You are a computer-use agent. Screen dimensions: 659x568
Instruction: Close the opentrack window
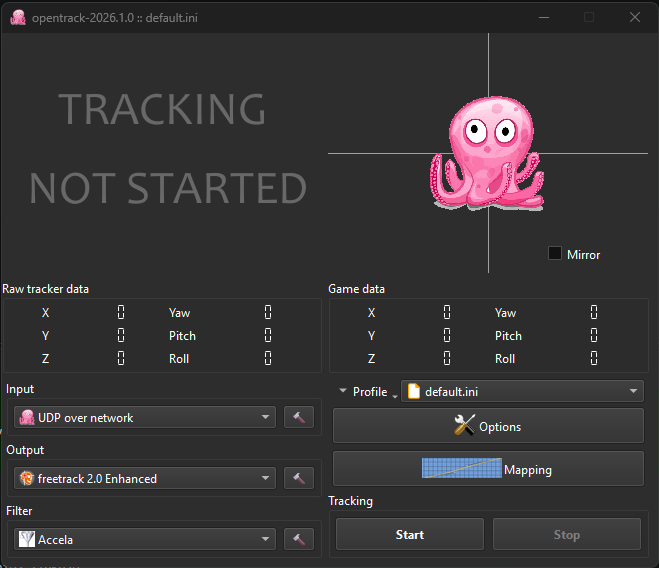pyautogui.click(x=635, y=17)
